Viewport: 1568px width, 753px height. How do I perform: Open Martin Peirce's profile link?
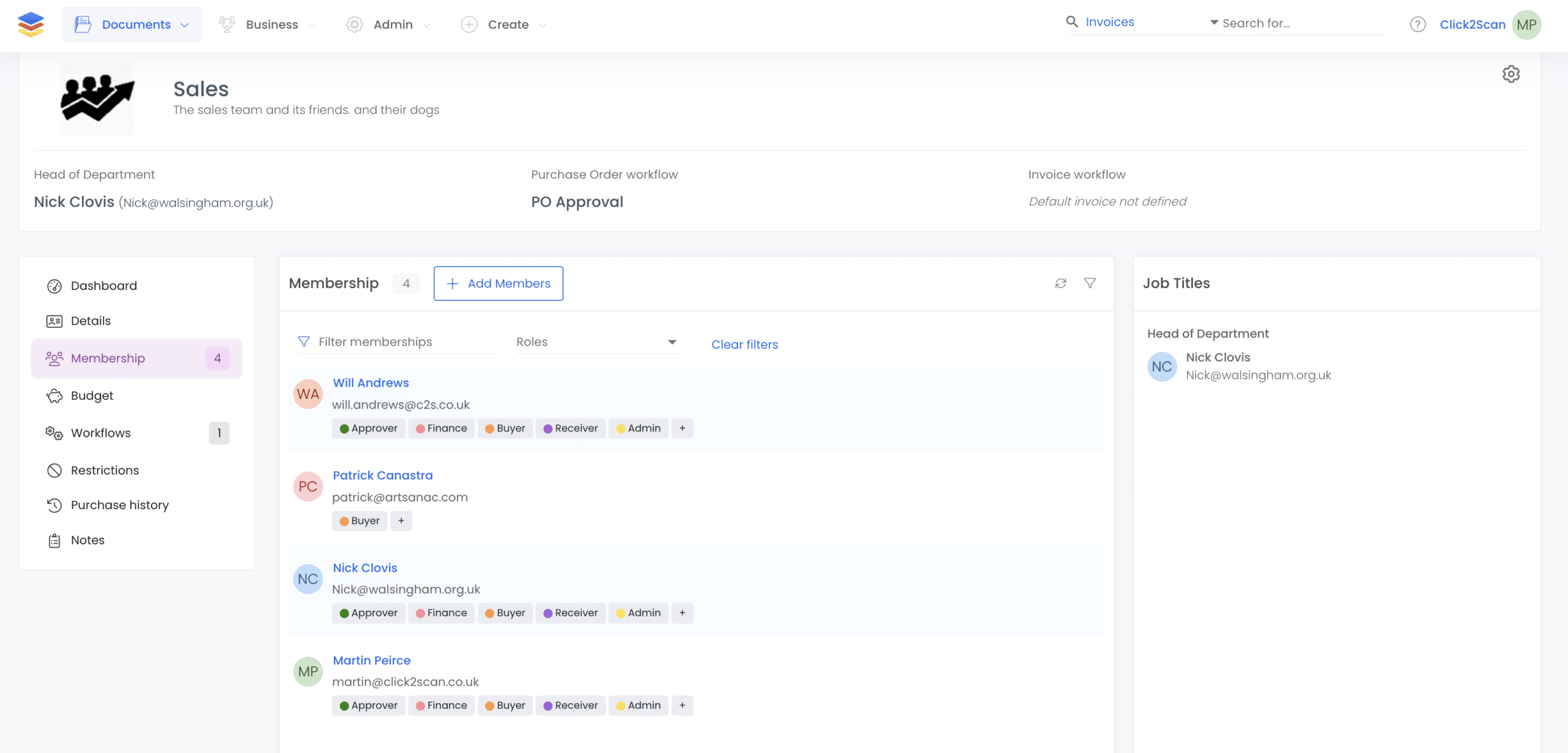(x=371, y=660)
